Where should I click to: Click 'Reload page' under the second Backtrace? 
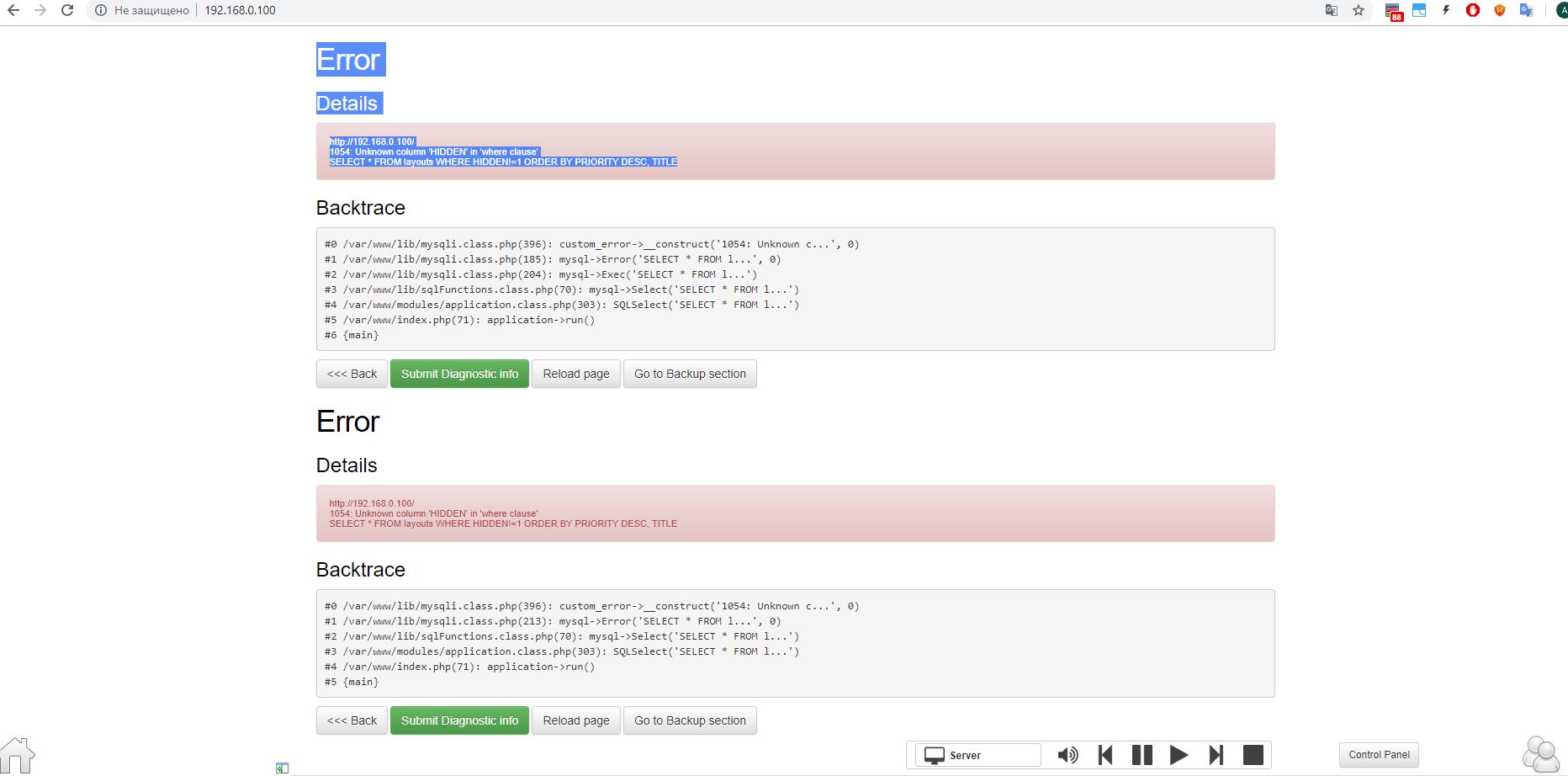point(576,720)
